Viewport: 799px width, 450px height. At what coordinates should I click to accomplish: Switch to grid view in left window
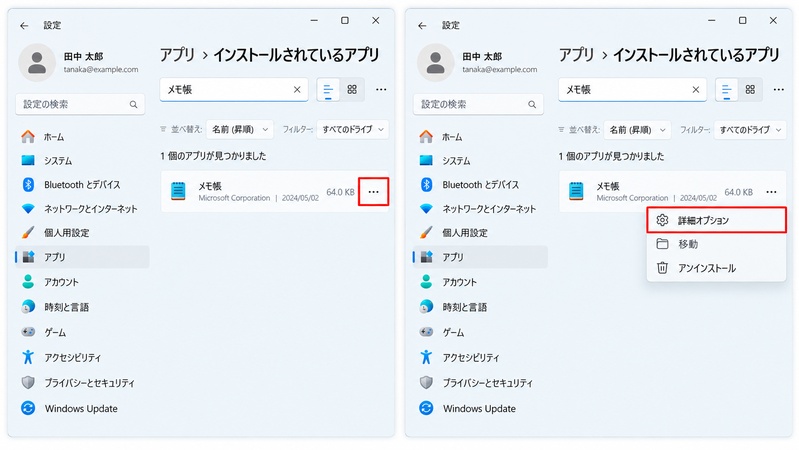tap(352, 90)
